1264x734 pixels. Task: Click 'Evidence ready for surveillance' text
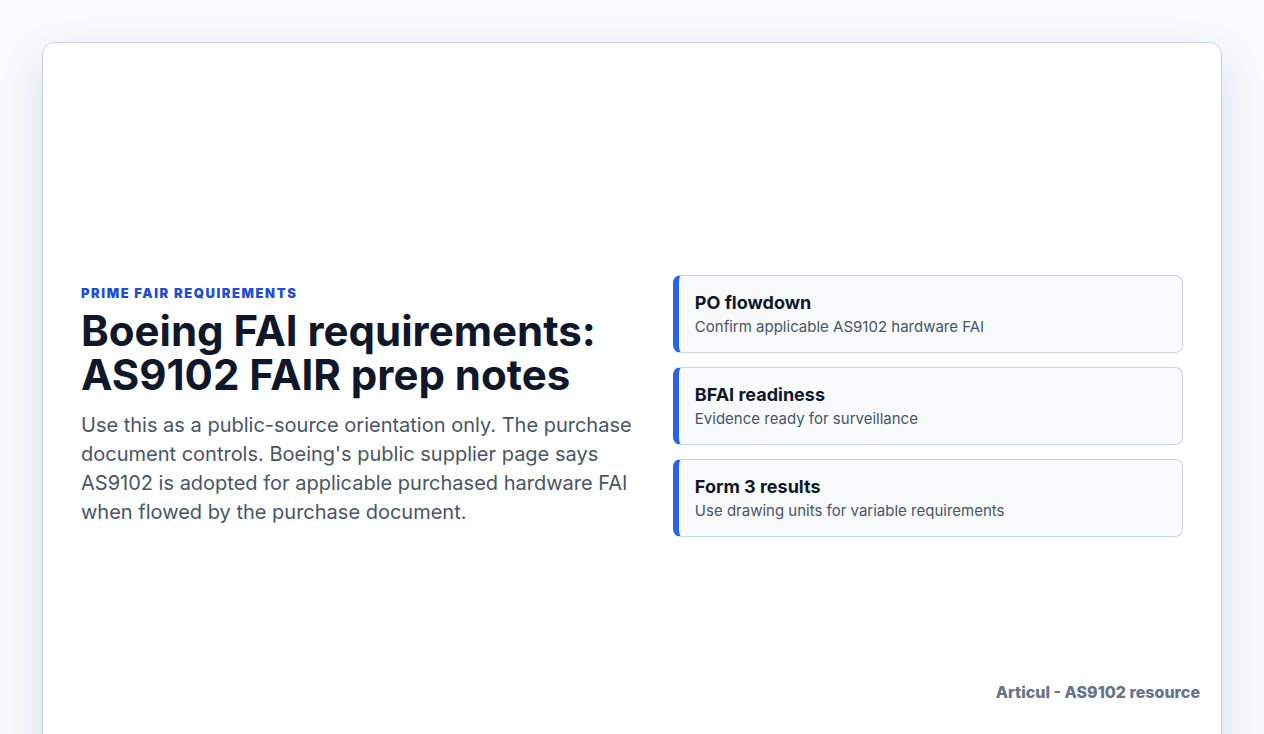pyautogui.click(x=806, y=418)
